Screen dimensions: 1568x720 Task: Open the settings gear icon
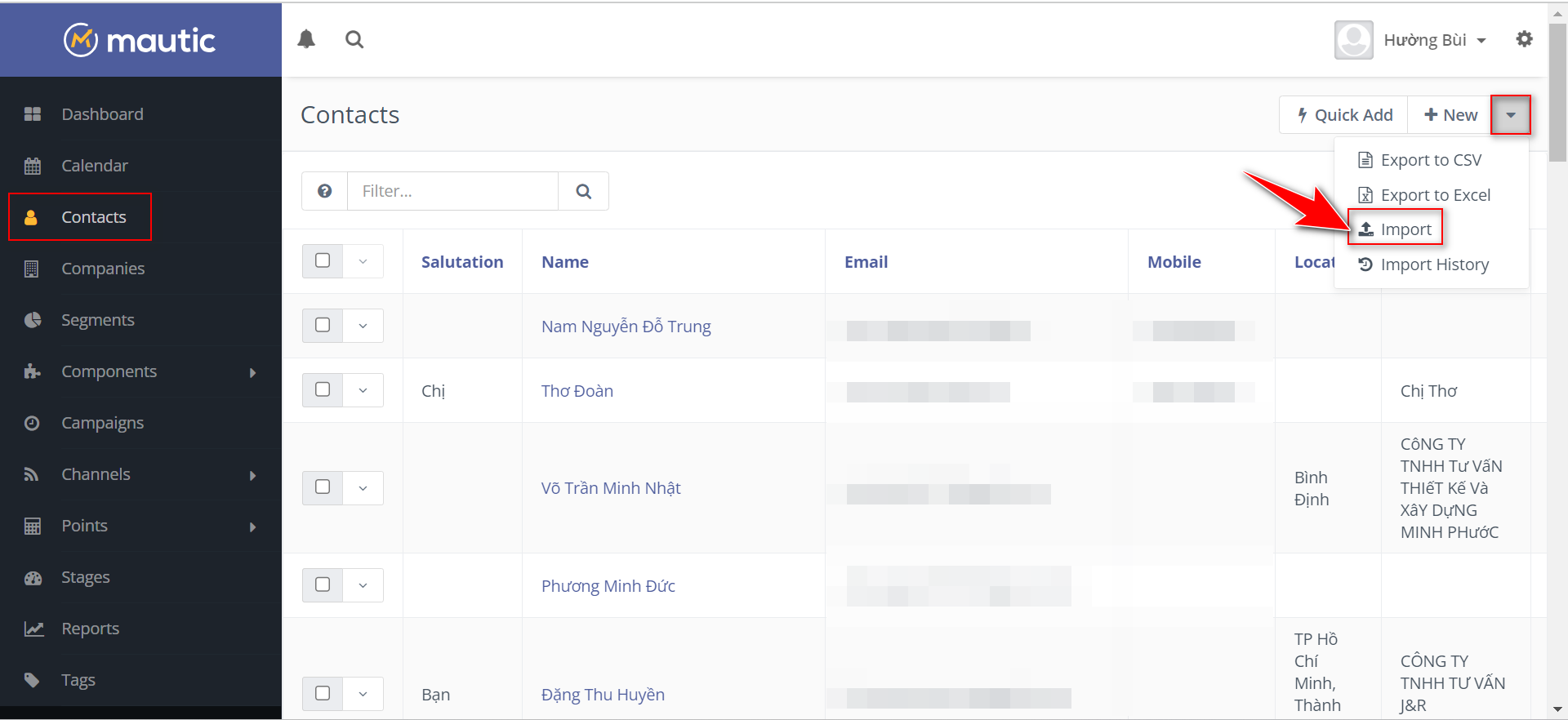coord(1524,39)
